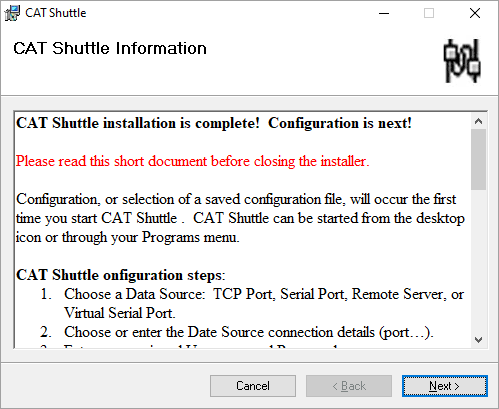Click the CAT Shuttle installer icon in title bar
Screen dimensions: 499x409
click(12, 13)
